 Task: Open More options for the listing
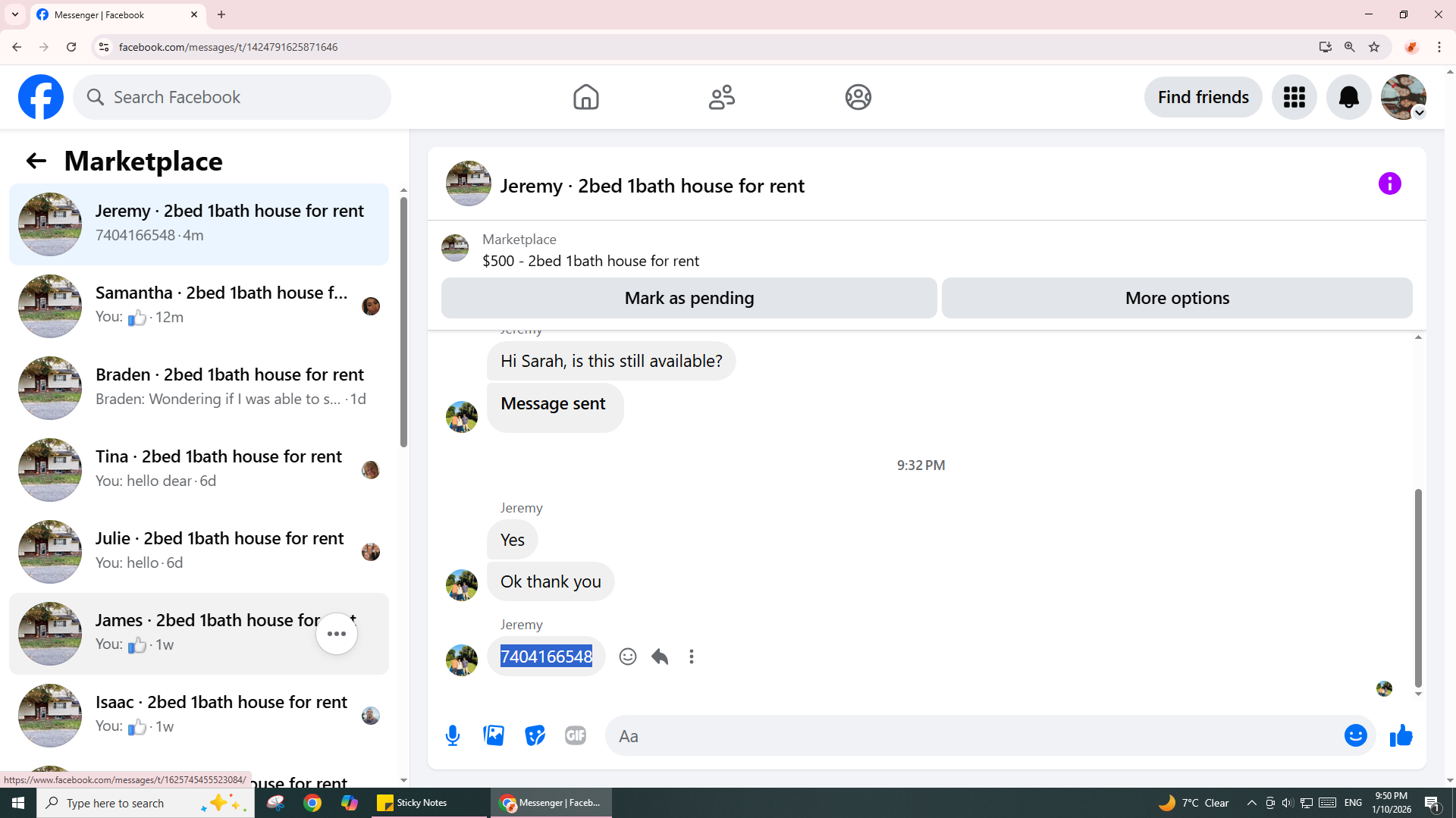(x=1177, y=298)
